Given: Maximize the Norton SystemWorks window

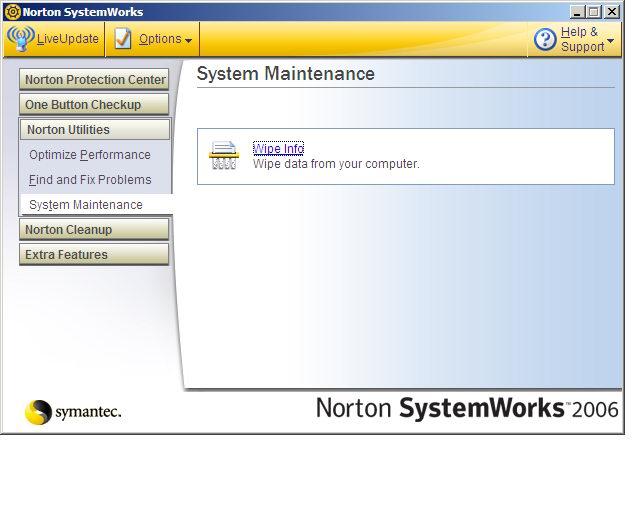Looking at the screenshot, I should [594, 12].
